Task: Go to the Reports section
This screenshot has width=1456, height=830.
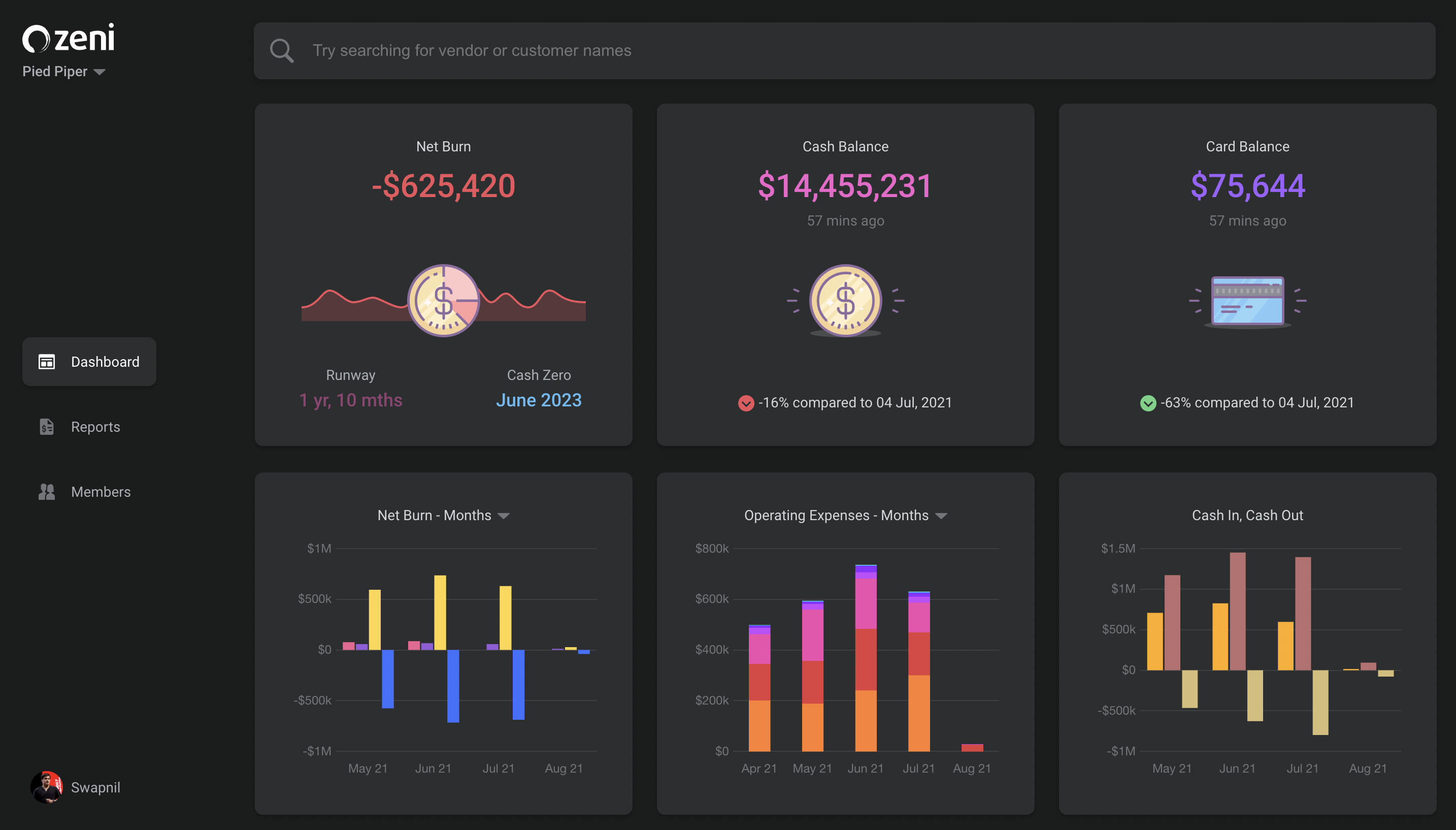Action: (x=95, y=427)
